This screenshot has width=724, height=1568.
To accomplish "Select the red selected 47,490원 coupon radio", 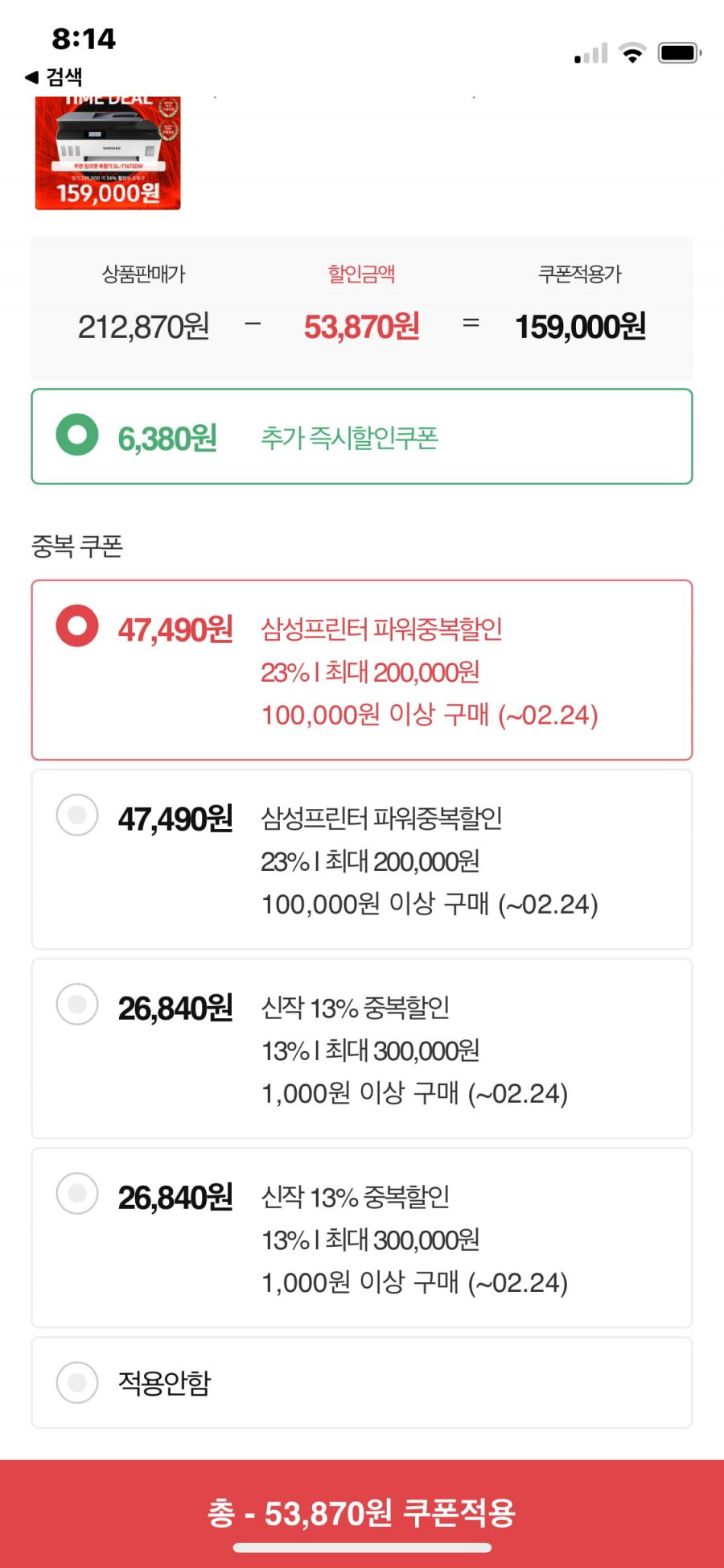I will click(77, 625).
